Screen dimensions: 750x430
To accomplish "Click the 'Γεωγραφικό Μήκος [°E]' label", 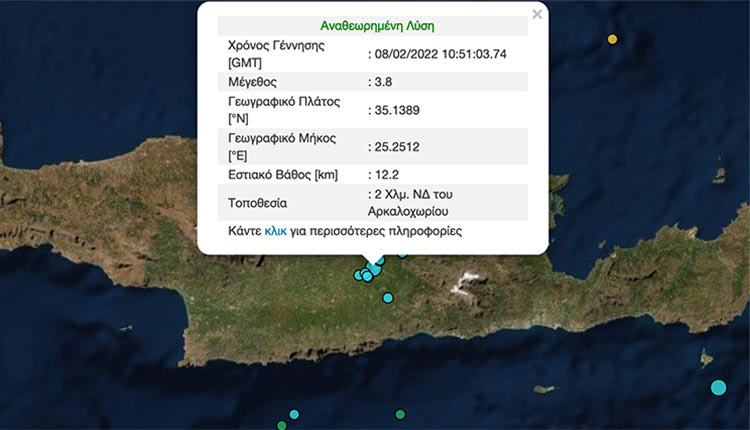I will (282, 147).
